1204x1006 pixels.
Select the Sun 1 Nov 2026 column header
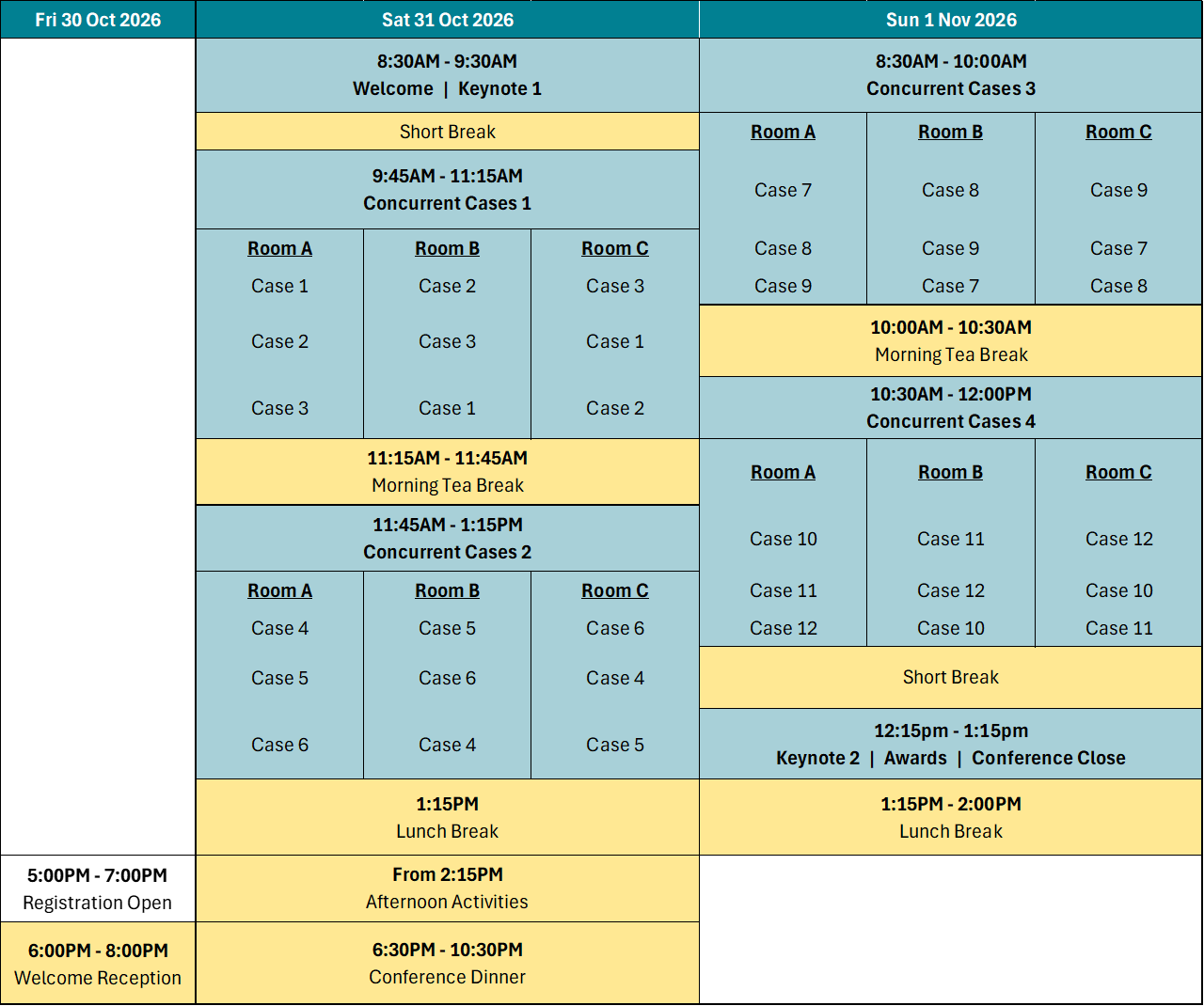[x=951, y=20]
